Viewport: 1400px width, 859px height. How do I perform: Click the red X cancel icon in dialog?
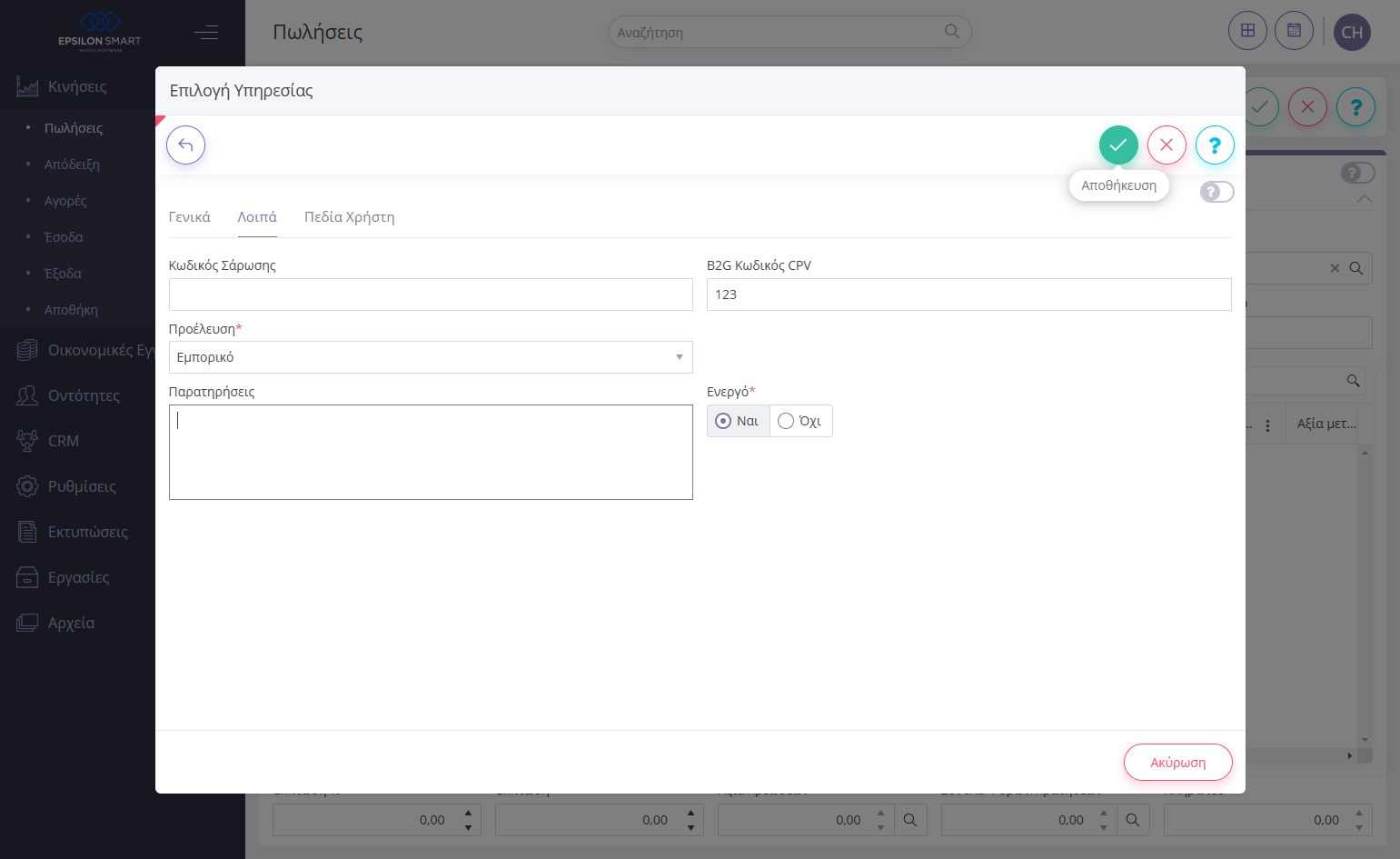tap(1167, 145)
